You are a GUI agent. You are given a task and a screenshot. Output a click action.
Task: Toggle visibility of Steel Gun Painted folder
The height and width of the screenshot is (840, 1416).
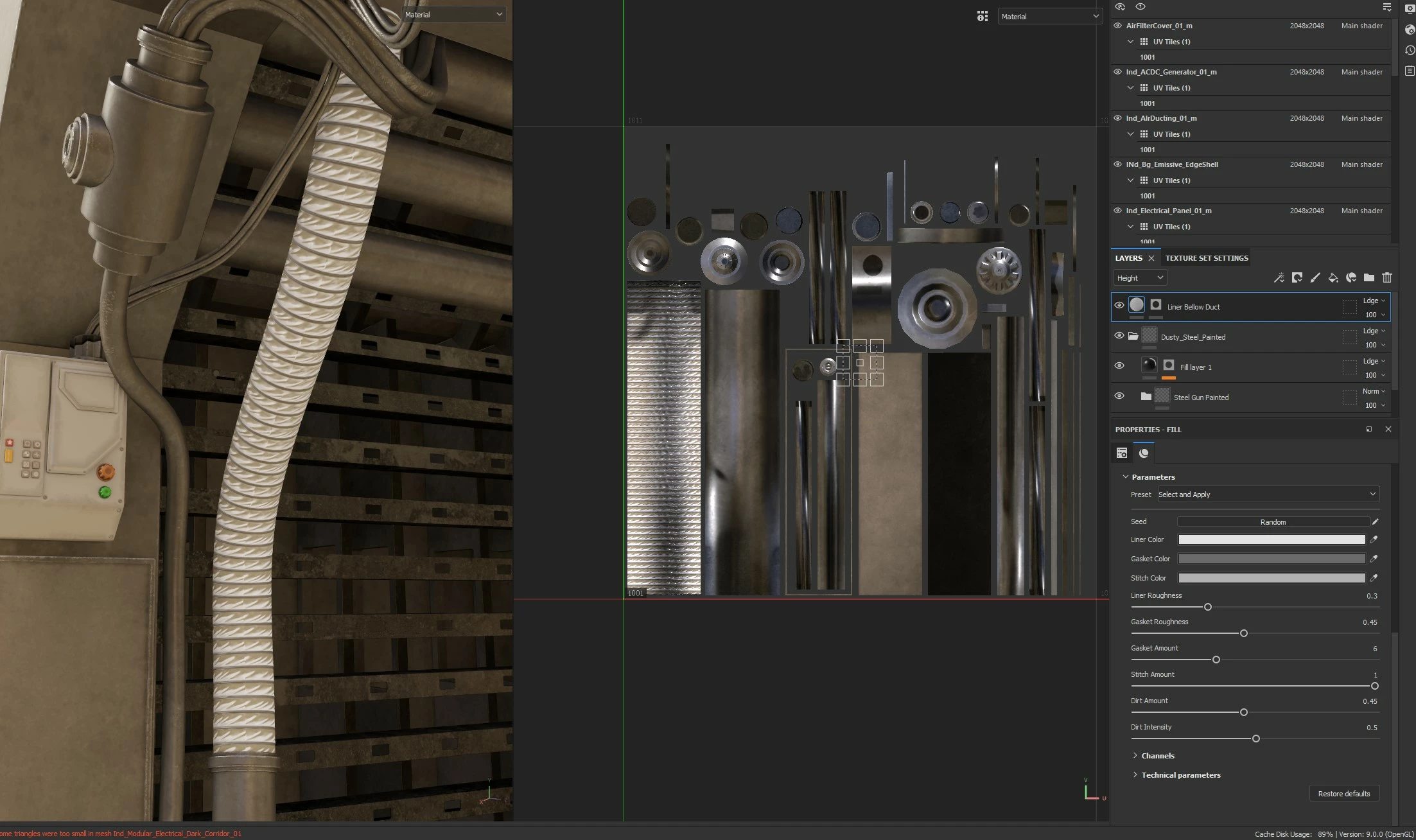pos(1119,396)
